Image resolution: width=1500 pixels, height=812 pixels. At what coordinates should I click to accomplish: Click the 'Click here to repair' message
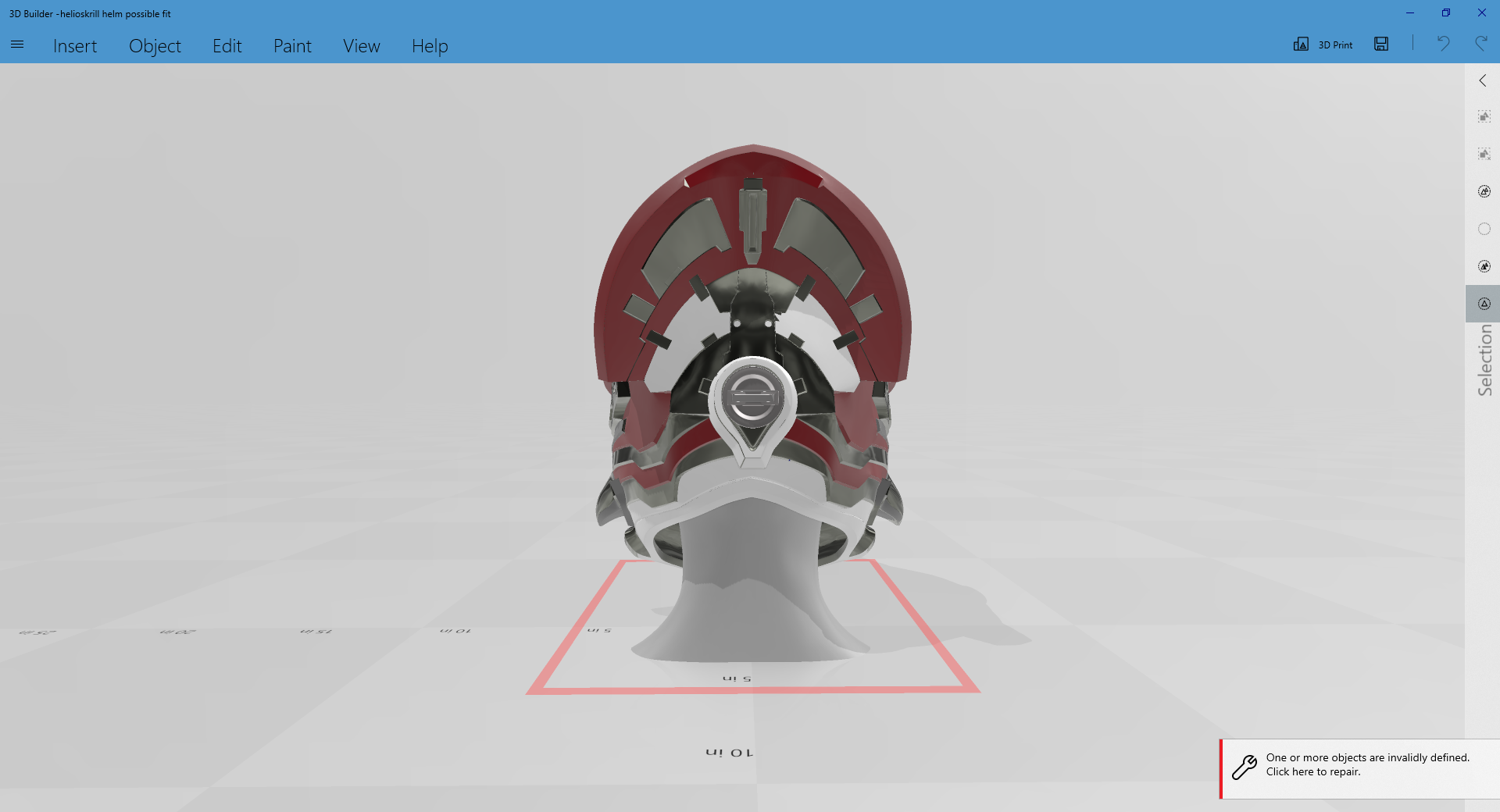coord(1313,772)
